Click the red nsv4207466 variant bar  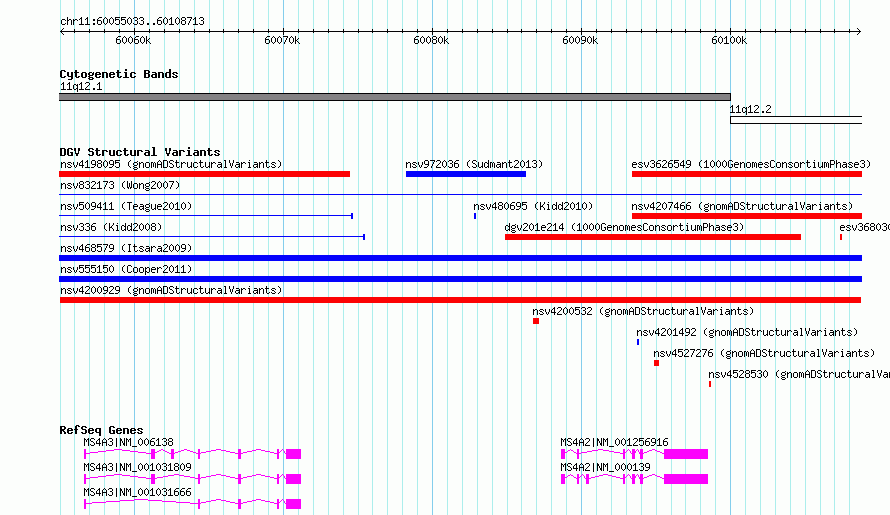(x=746, y=216)
